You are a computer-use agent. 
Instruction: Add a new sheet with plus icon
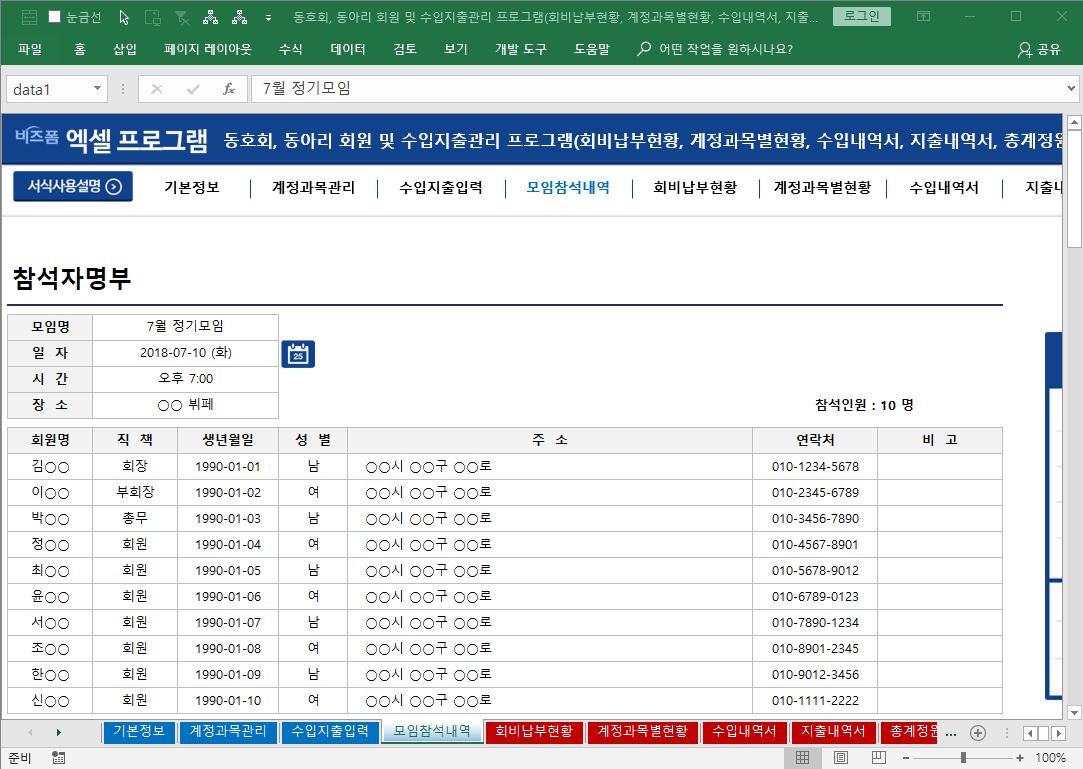coord(978,732)
